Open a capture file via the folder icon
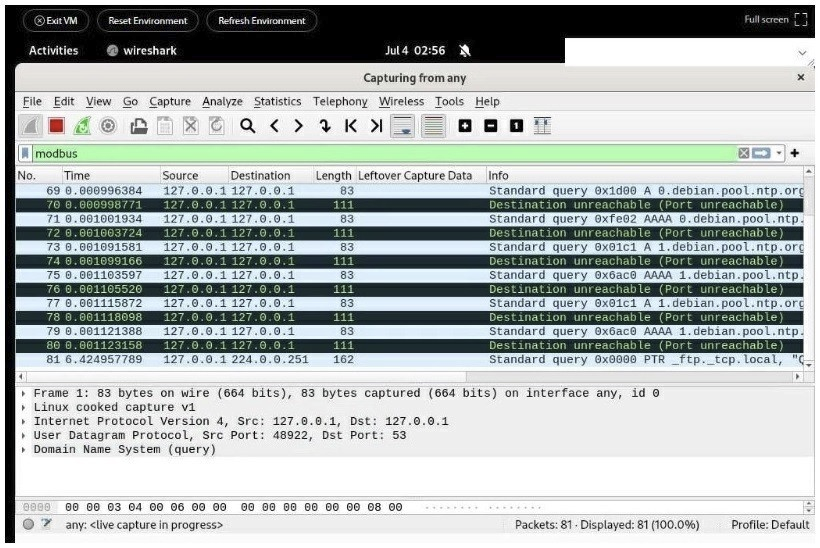 [x=139, y=126]
